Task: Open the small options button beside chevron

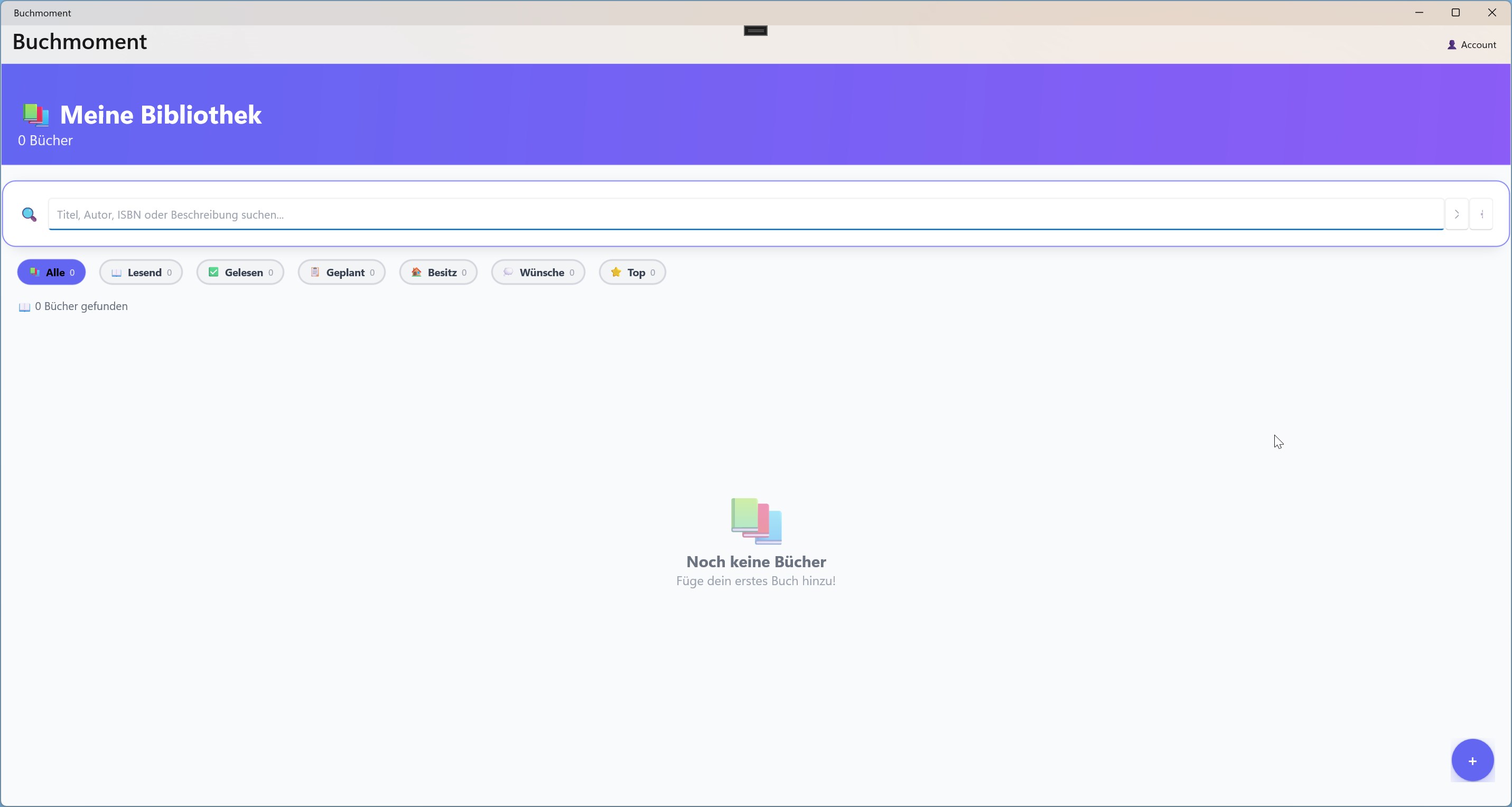Action: click(1481, 214)
